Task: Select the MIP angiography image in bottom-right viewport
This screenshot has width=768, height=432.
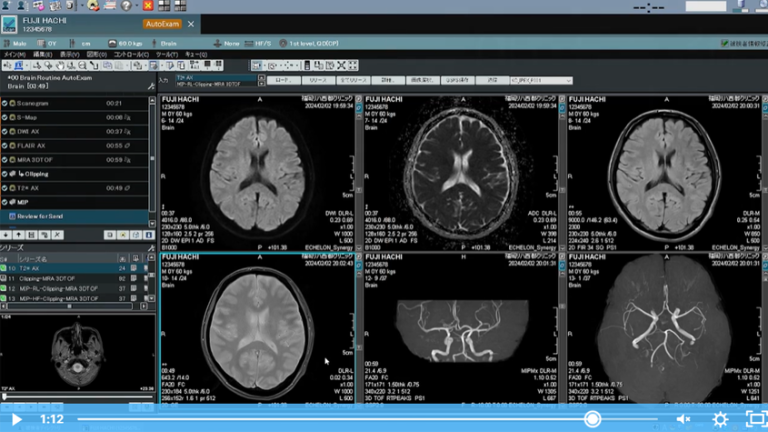Action: click(664, 330)
